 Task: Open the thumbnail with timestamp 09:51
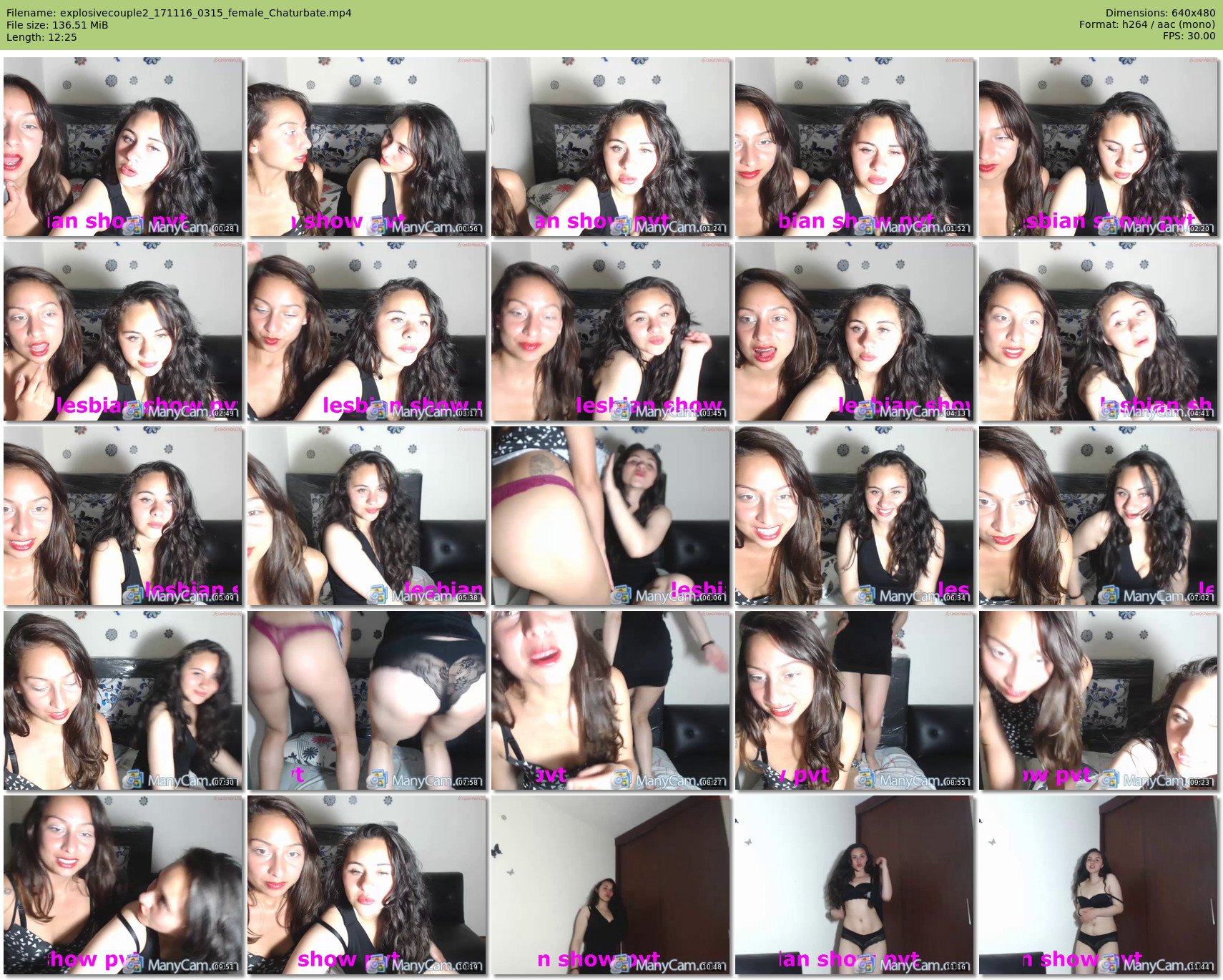[x=123, y=885]
